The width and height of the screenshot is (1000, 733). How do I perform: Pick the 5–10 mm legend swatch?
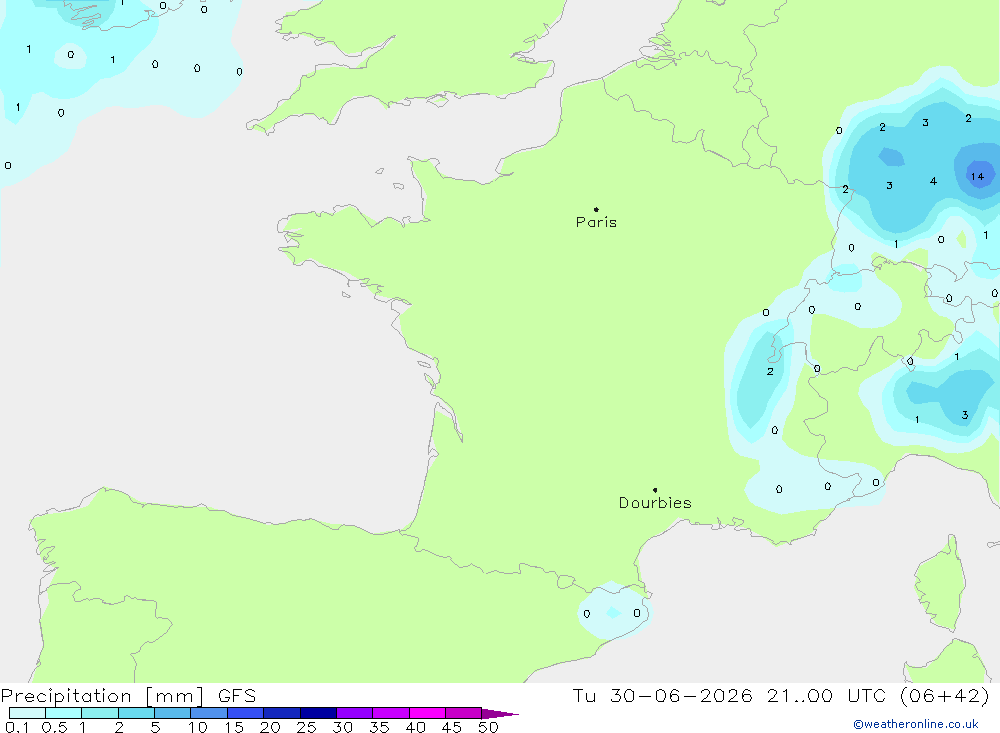coord(173,713)
